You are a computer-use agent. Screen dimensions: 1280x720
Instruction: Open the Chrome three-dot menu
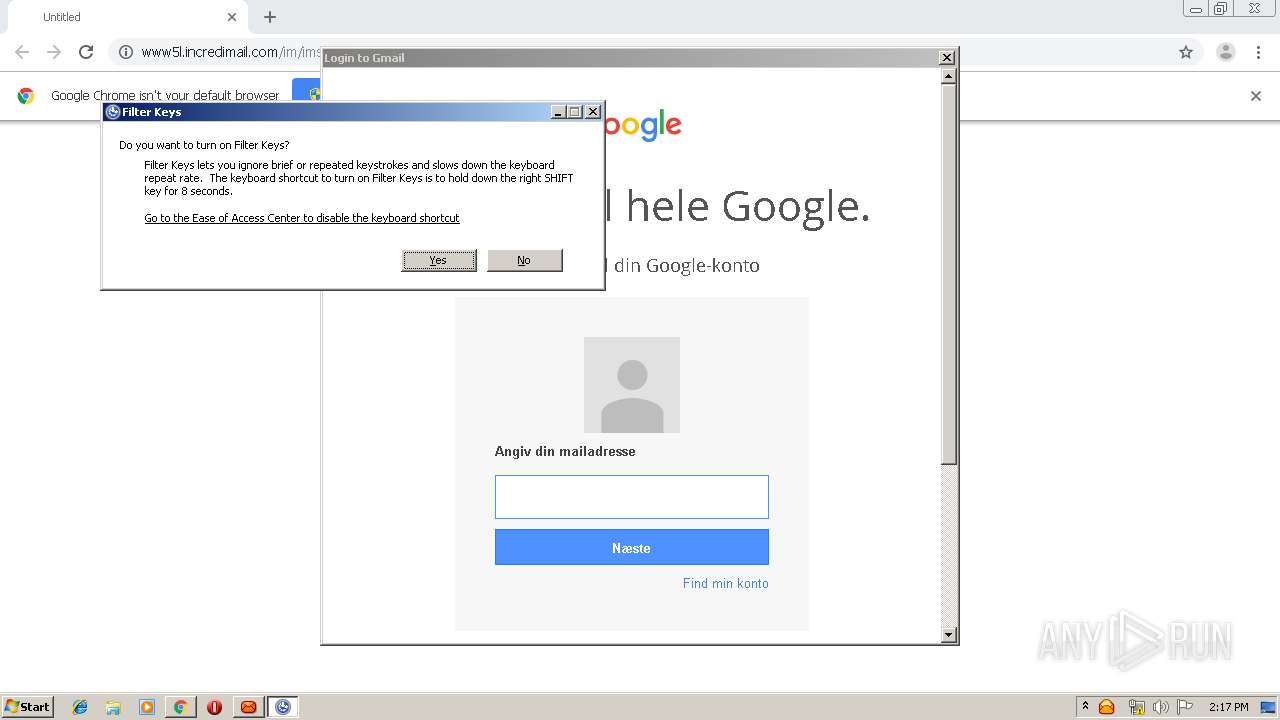coord(1258,52)
